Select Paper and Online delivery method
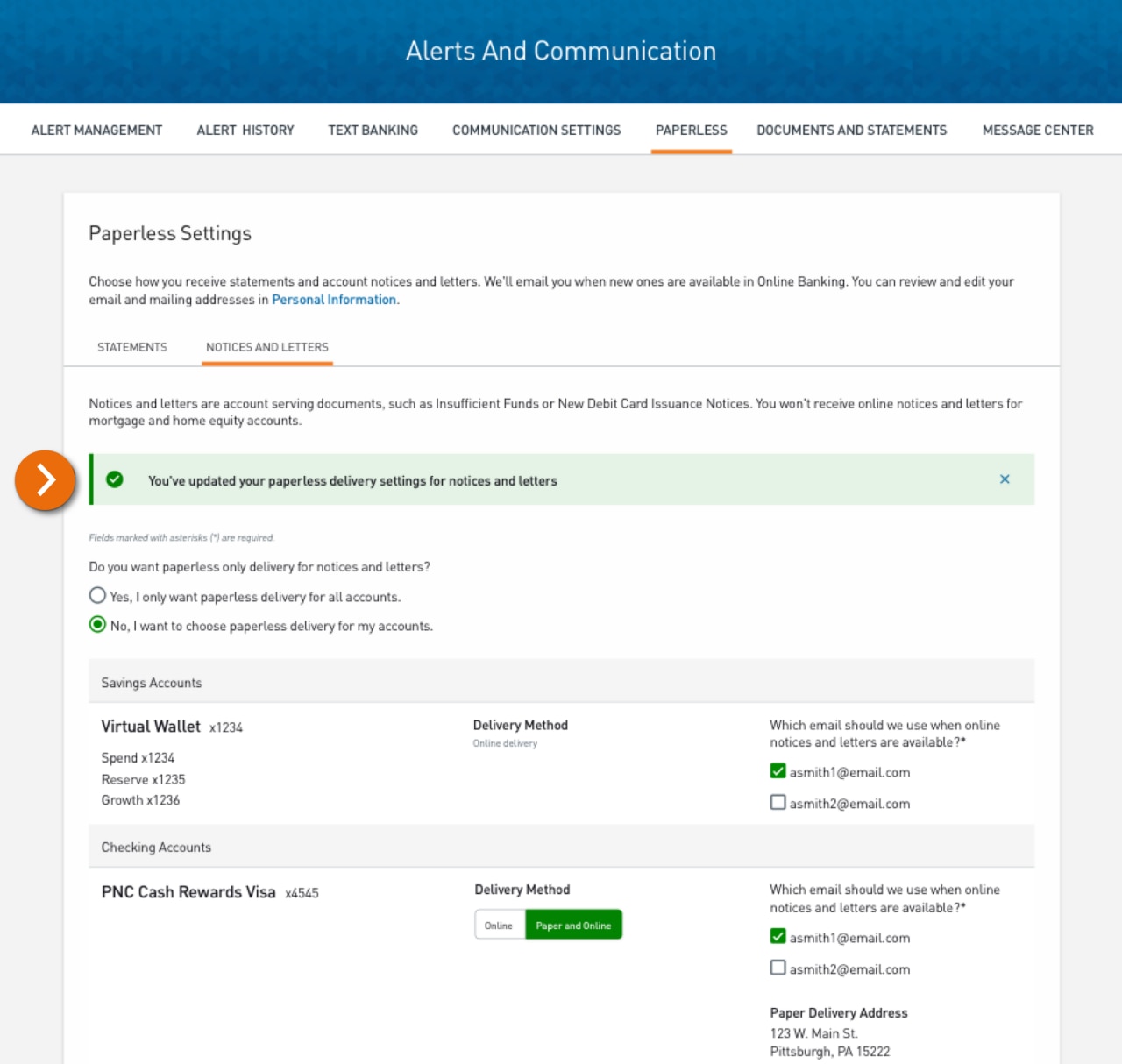This screenshot has width=1122, height=1064. click(x=573, y=924)
